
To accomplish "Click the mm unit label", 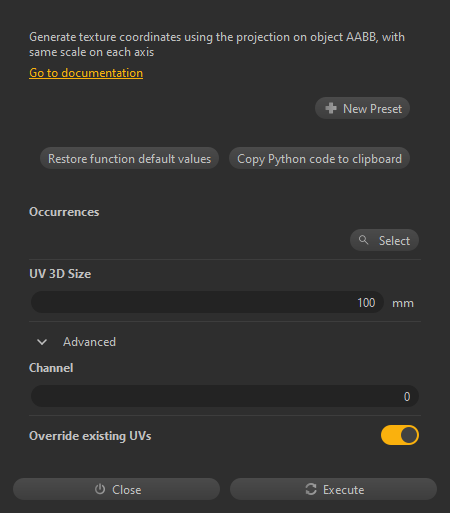I will [x=403, y=303].
